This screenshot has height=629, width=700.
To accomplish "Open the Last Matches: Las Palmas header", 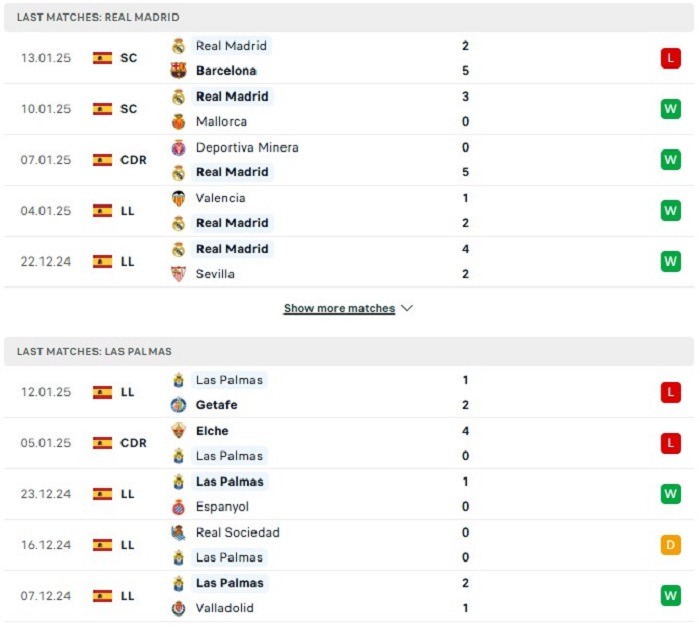I will pos(349,351).
